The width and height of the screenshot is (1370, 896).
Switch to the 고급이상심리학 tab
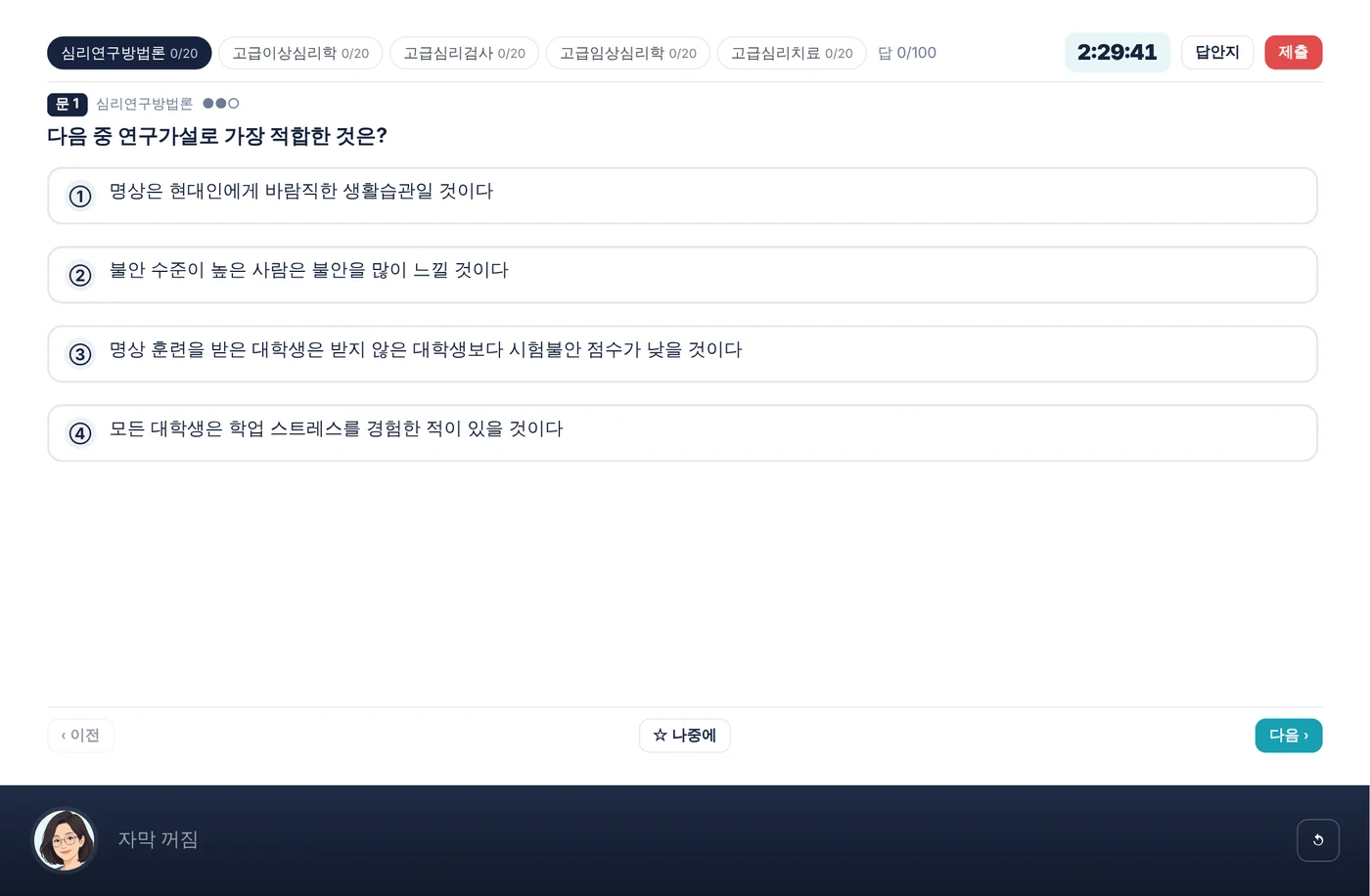coord(300,53)
